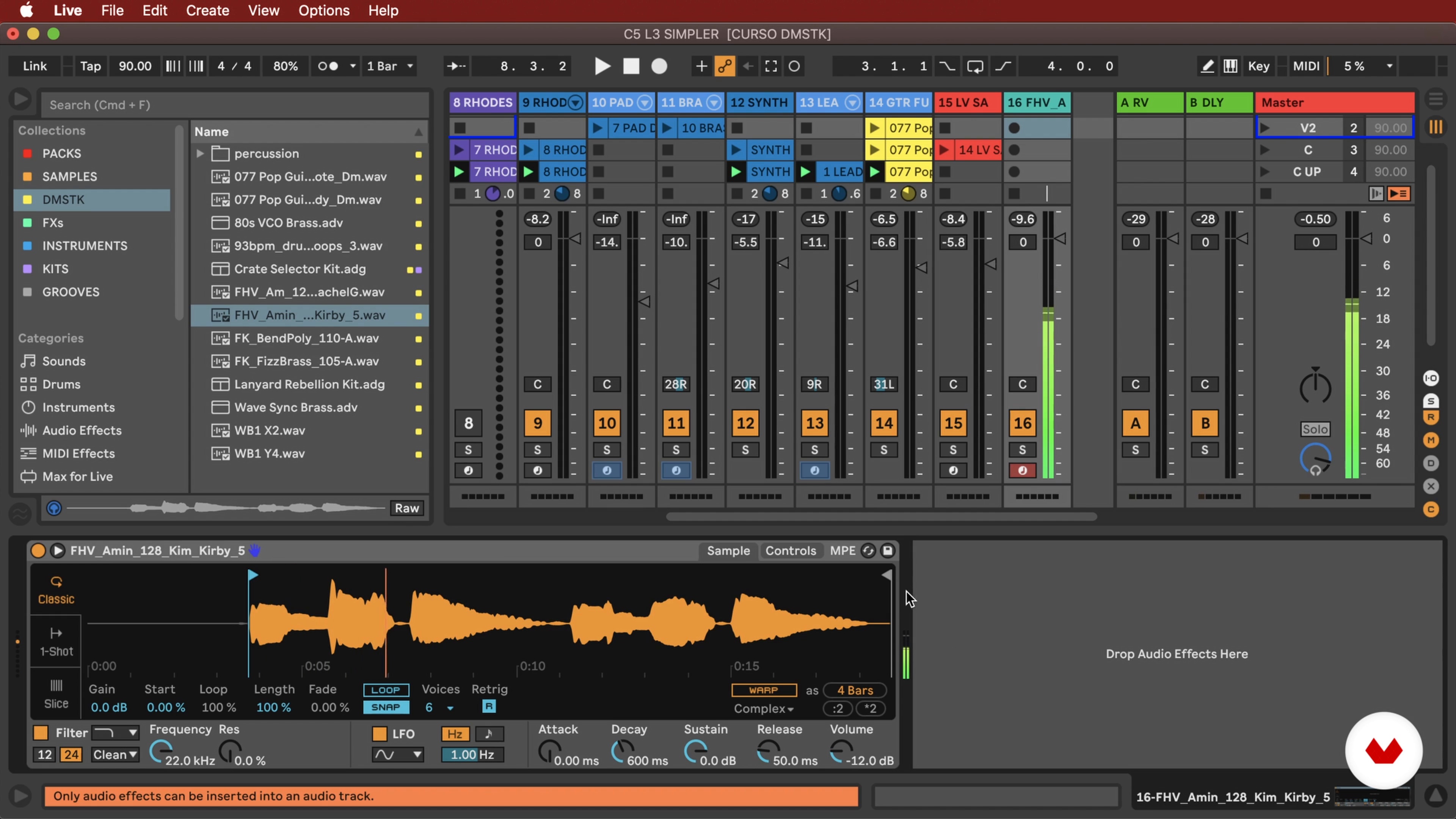This screenshot has width=1456, height=819.
Task: Toggle the Simpler device activator
Action: [38, 551]
